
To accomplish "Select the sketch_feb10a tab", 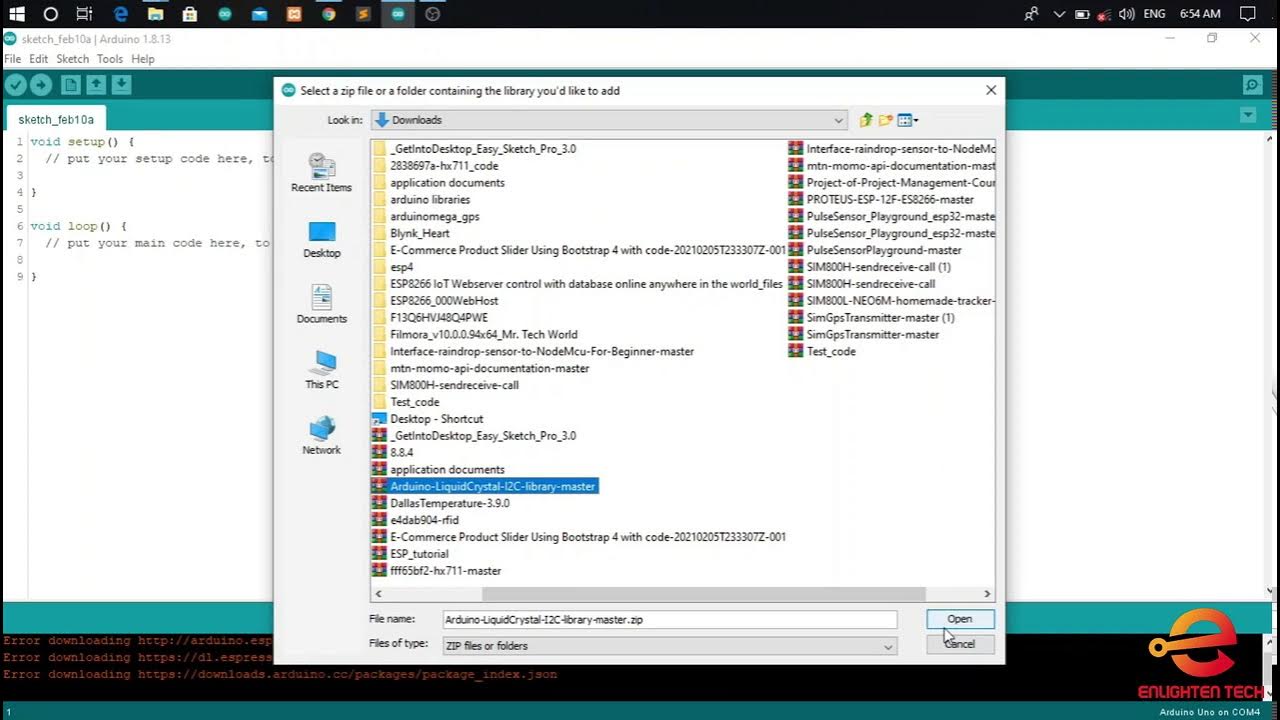I will click(56, 120).
